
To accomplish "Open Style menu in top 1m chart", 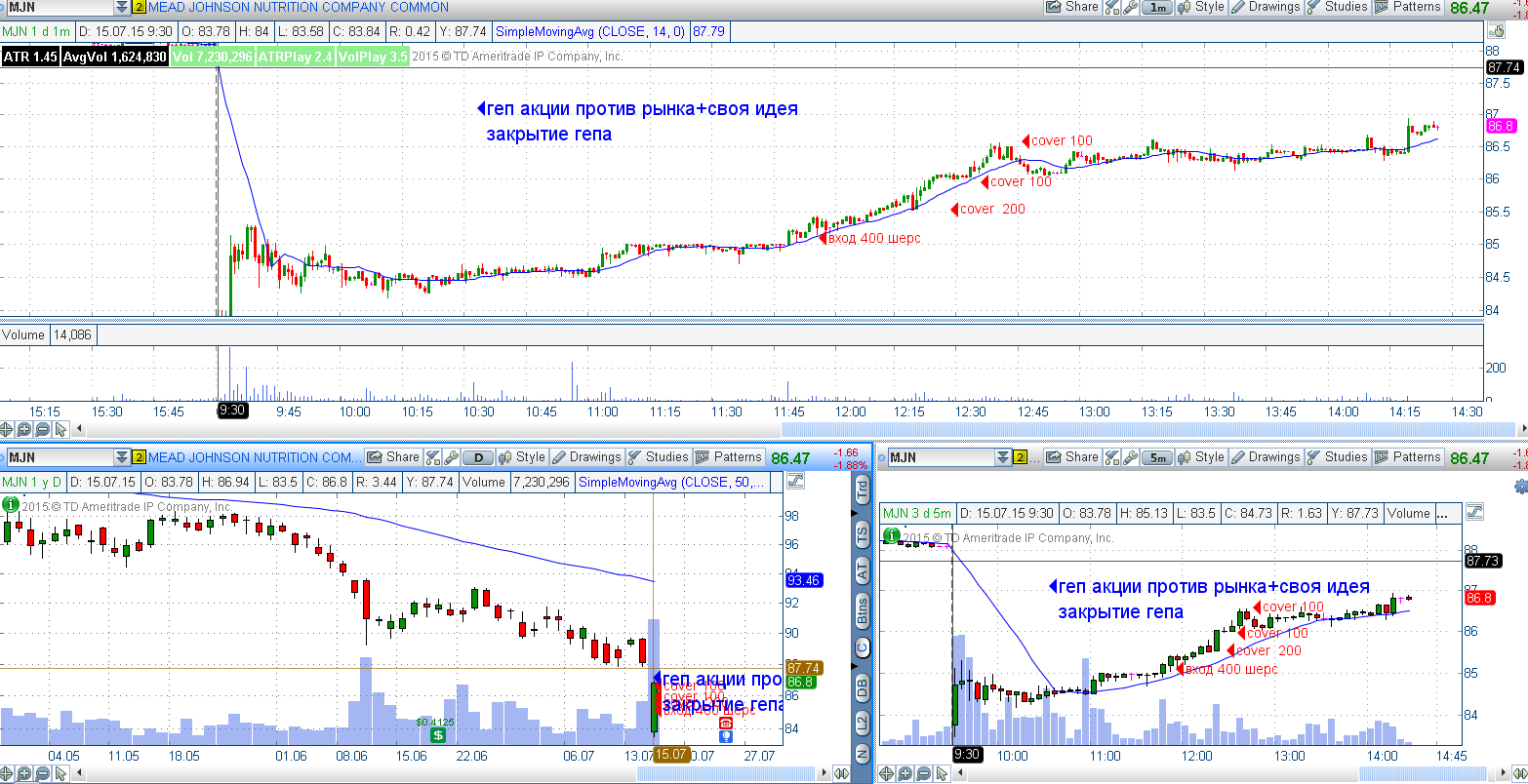I will point(1201,7).
